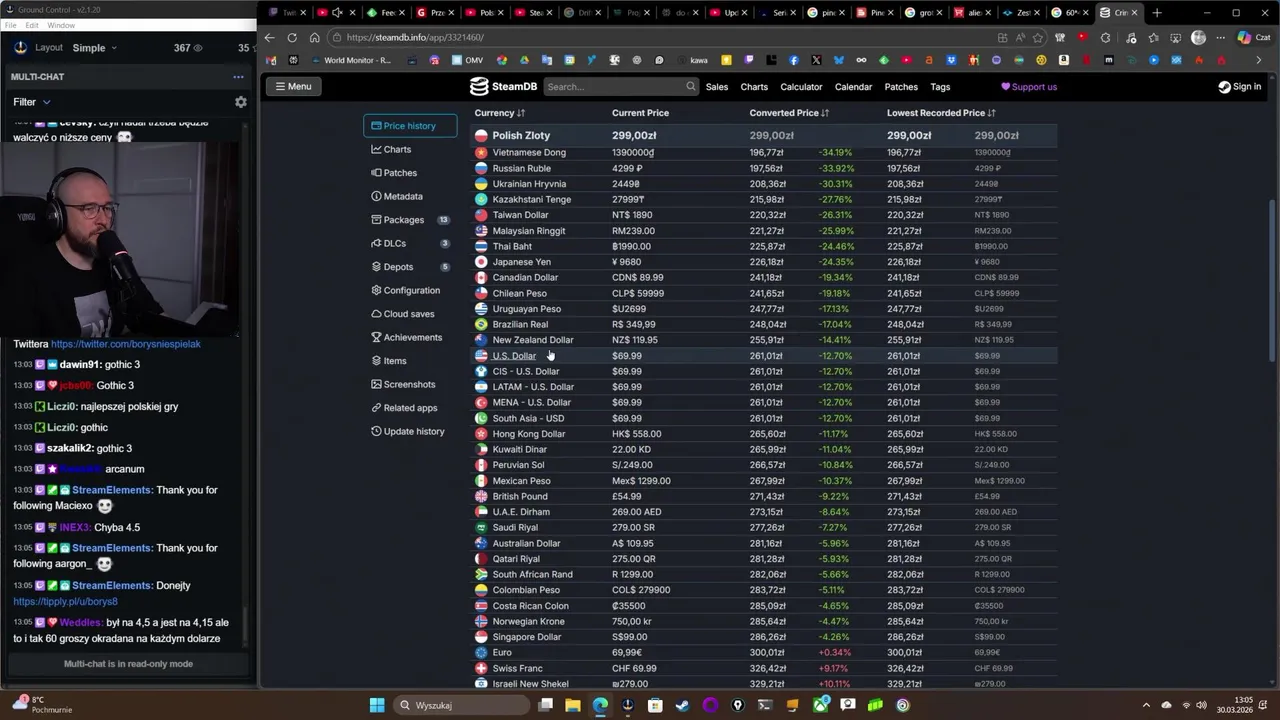Open the Calculator nav item
The width and height of the screenshot is (1280, 720).
801,87
